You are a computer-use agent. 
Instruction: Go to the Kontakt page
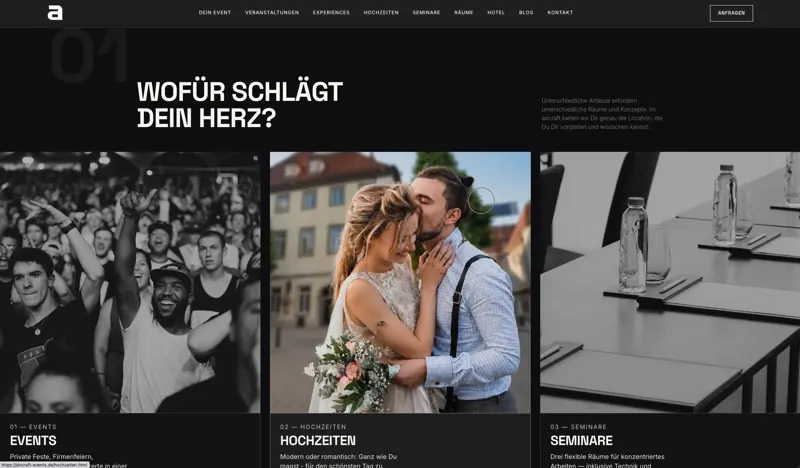pos(560,13)
